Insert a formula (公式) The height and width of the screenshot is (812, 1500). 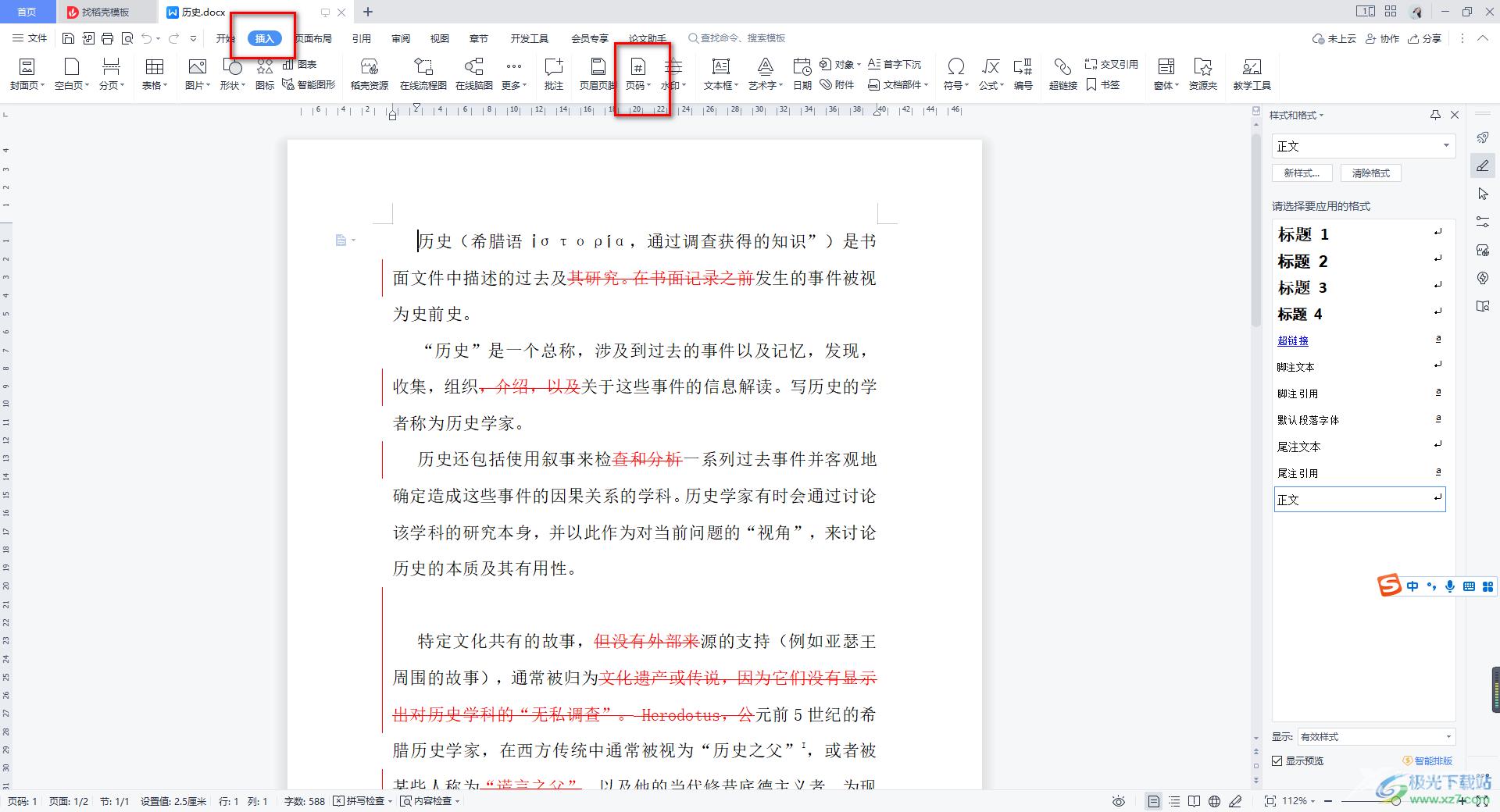coord(991,74)
